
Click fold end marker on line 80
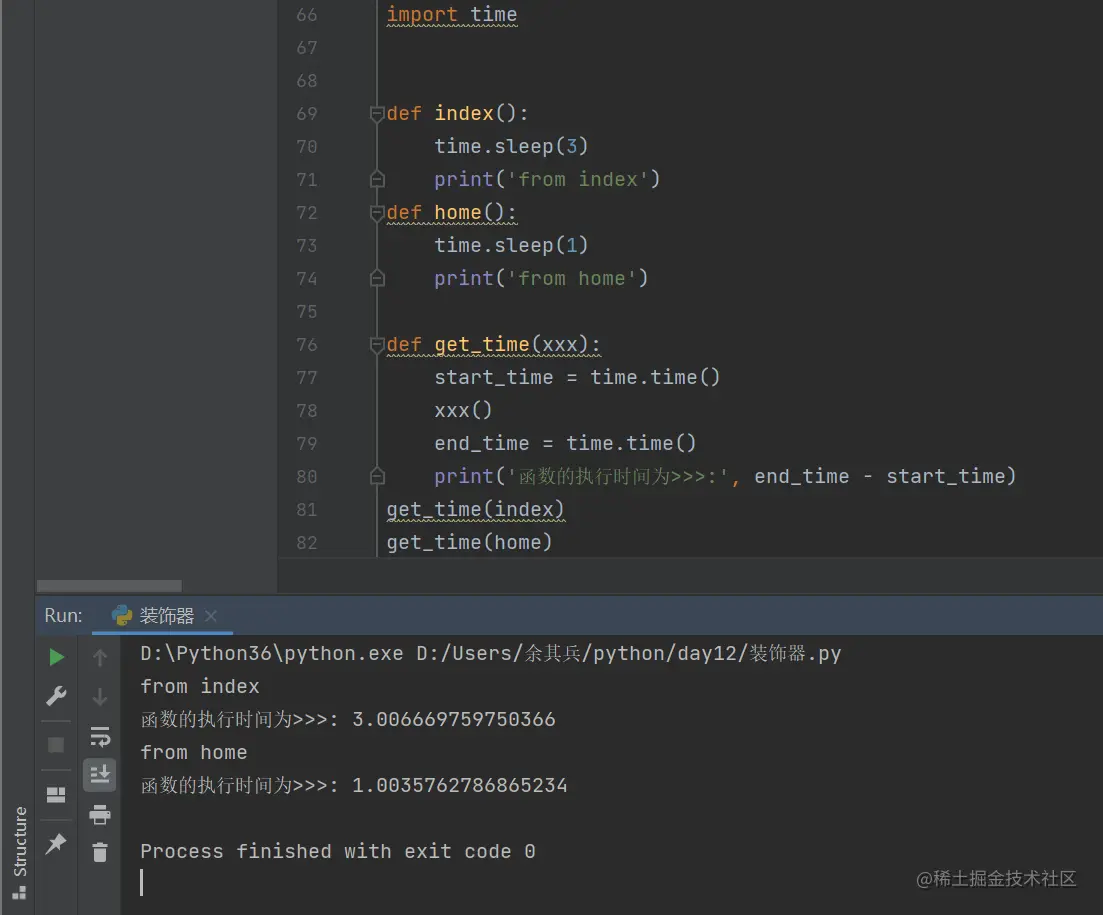click(377, 477)
